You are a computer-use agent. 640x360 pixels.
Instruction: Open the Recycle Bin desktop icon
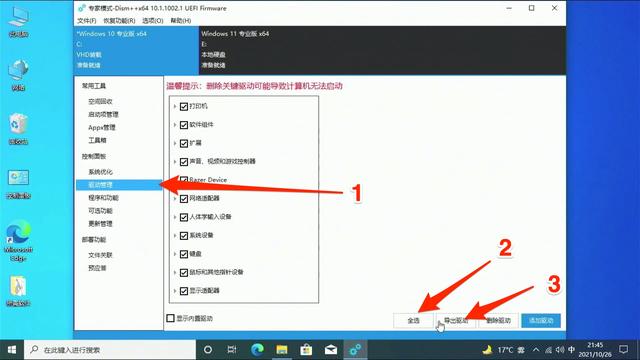[x=18, y=129]
